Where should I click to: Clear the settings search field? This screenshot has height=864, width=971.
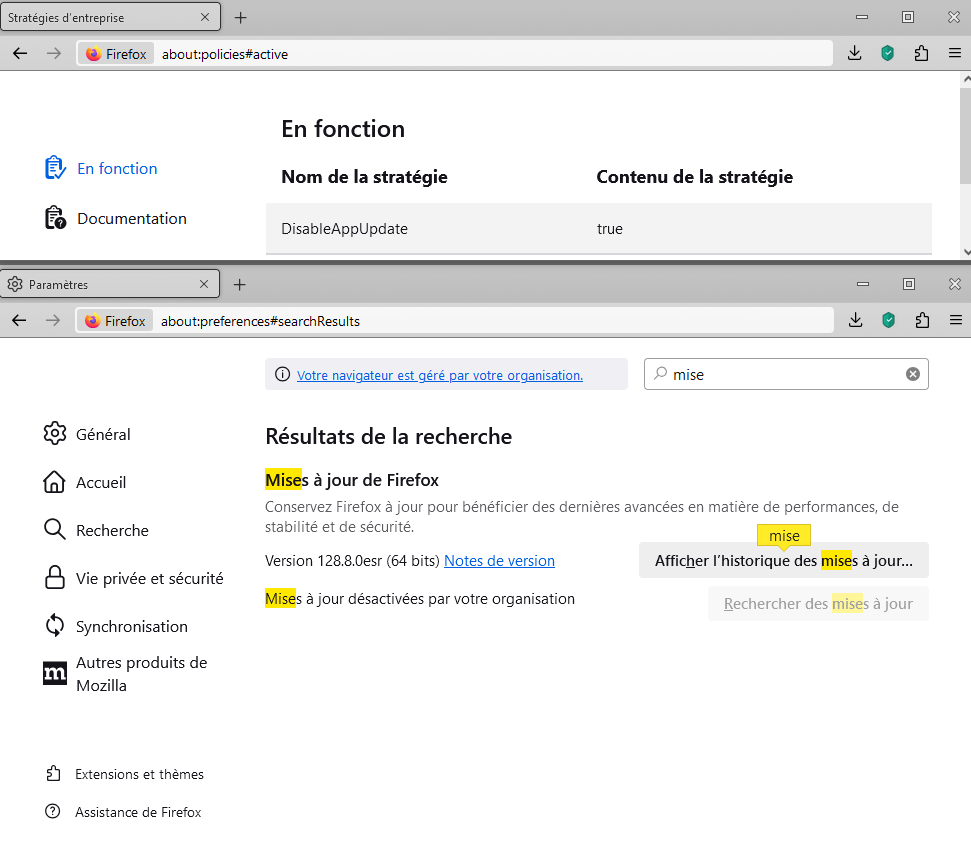(x=913, y=374)
